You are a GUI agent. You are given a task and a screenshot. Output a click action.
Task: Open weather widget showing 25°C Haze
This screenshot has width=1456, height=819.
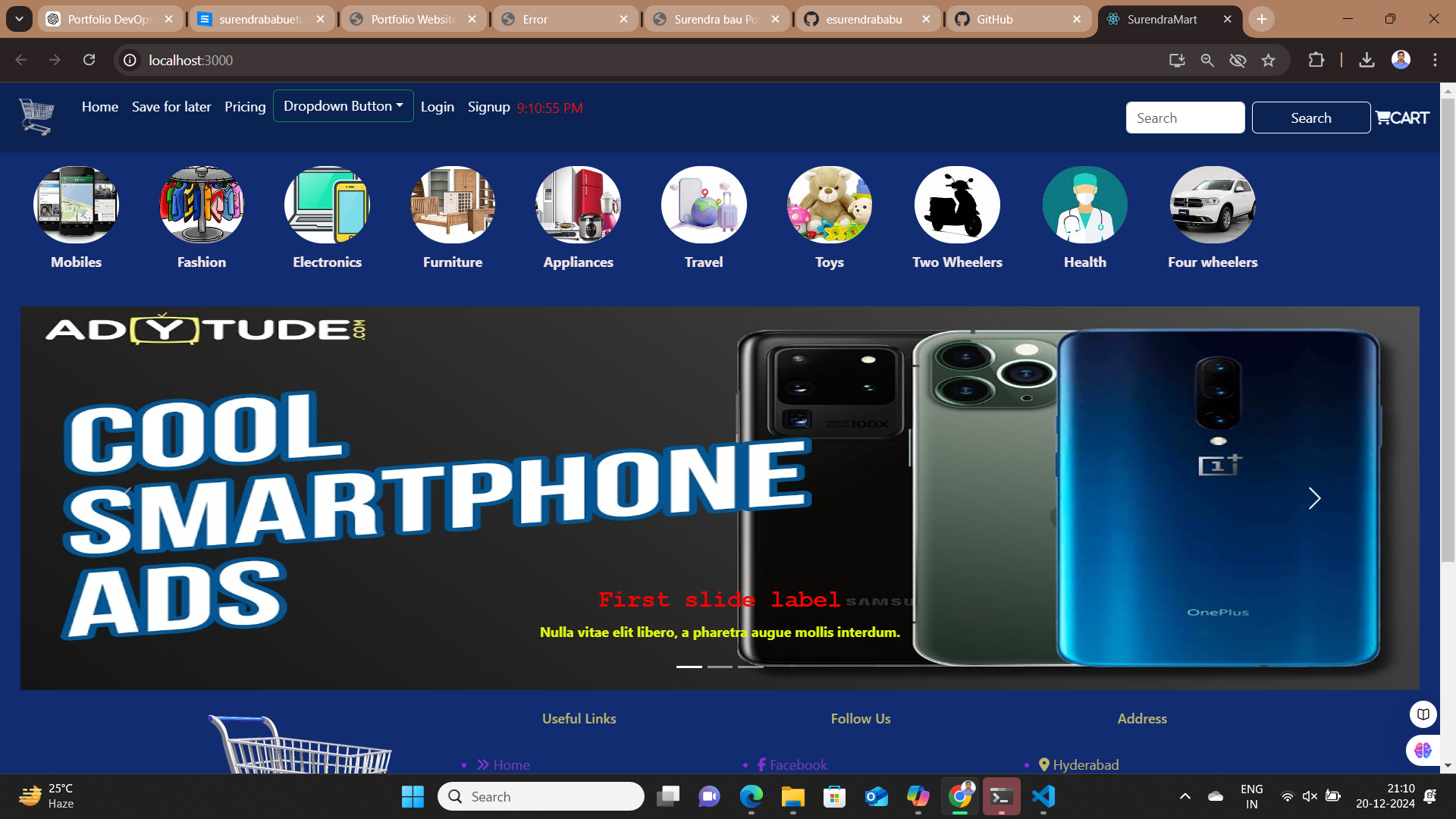pyautogui.click(x=47, y=796)
